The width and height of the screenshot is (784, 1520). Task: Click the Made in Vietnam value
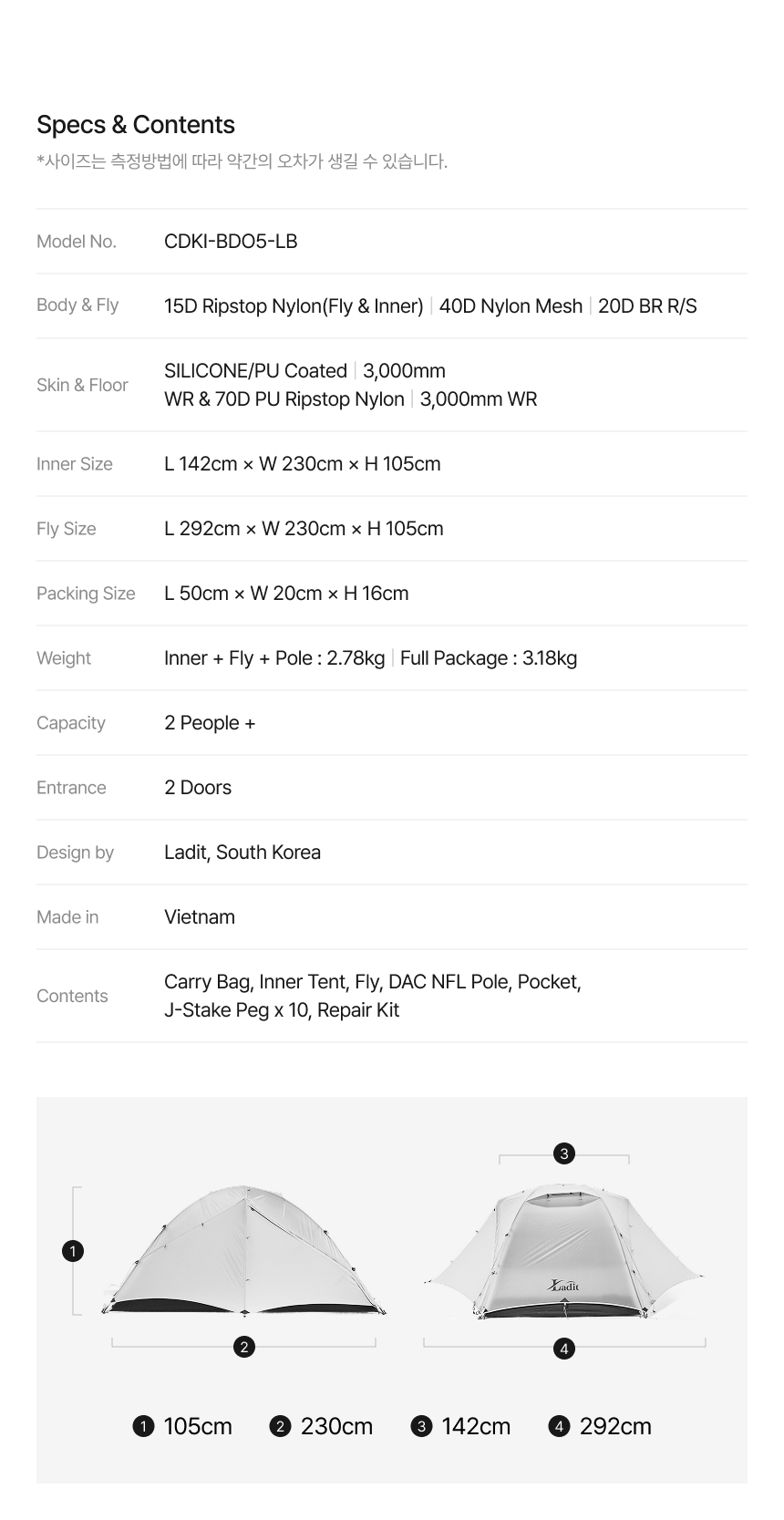200,917
